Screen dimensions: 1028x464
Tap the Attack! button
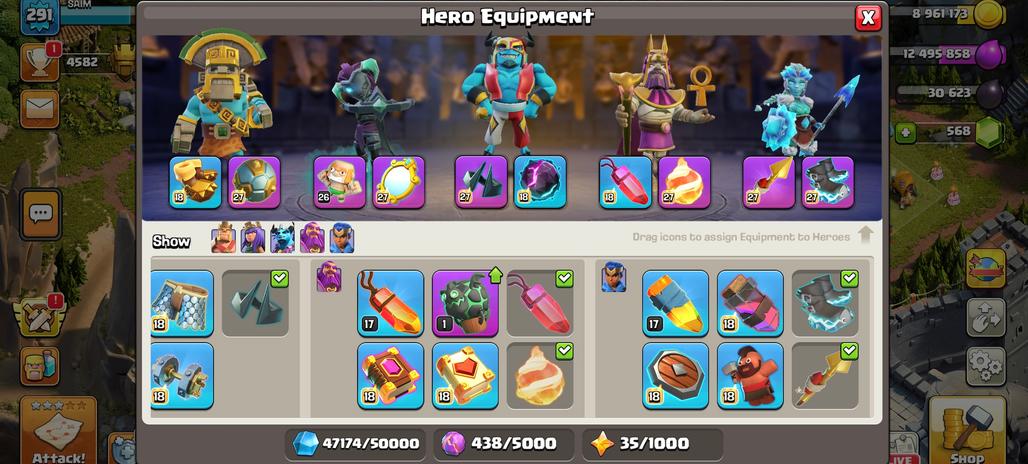pyautogui.click(x=58, y=430)
